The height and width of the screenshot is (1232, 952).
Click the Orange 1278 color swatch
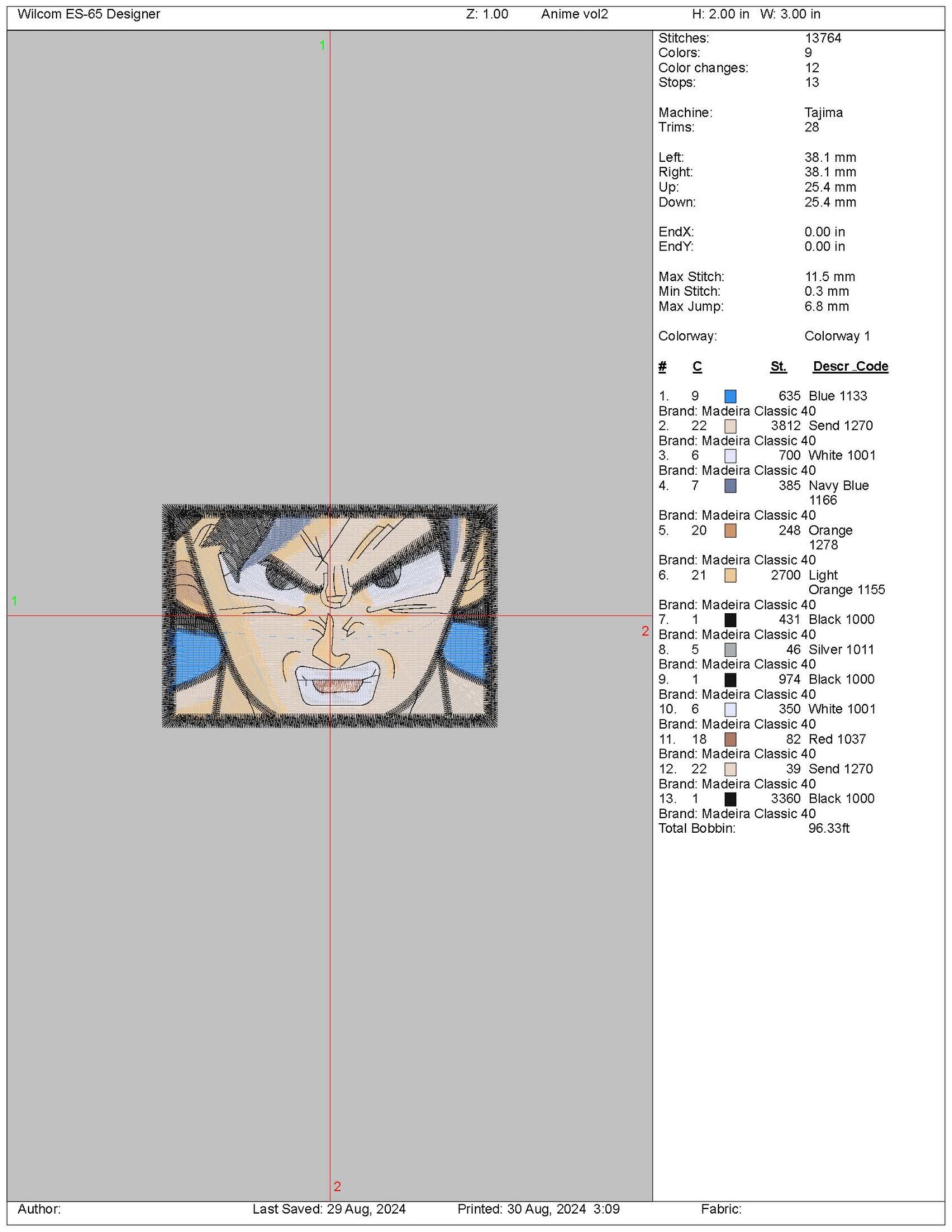coord(731,531)
